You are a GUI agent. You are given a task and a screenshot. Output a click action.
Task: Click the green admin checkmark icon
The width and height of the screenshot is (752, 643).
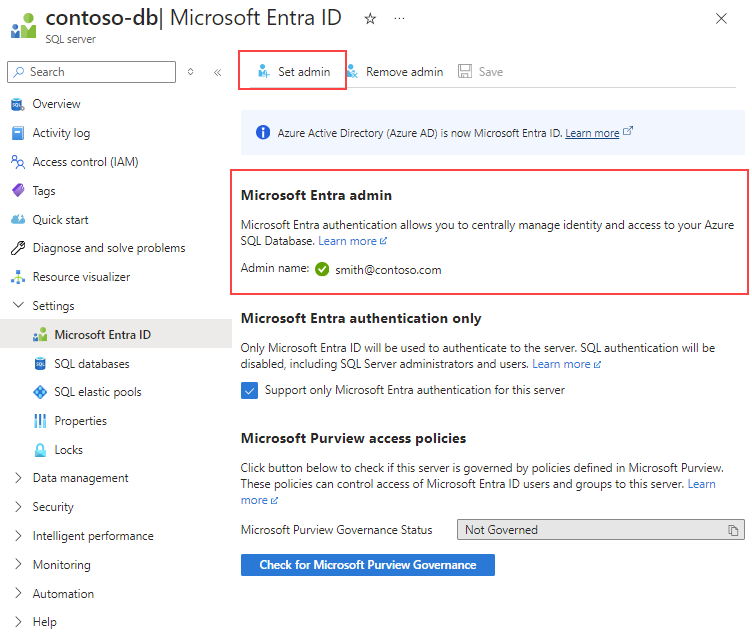[x=322, y=269]
